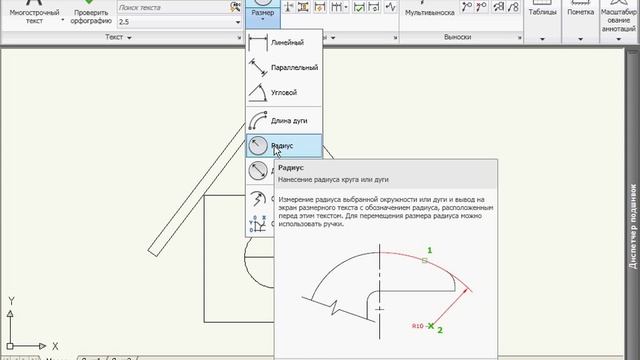Click the quick dimension icon
The width and height of the screenshot is (640, 360).
(320, 7)
